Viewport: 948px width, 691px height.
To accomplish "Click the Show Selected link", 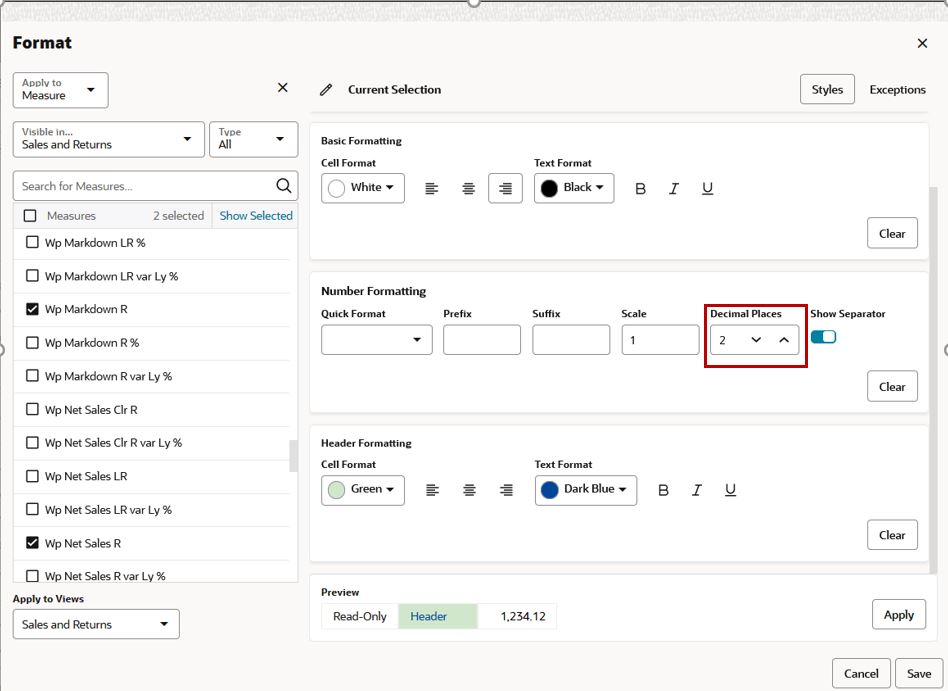I will pos(256,216).
